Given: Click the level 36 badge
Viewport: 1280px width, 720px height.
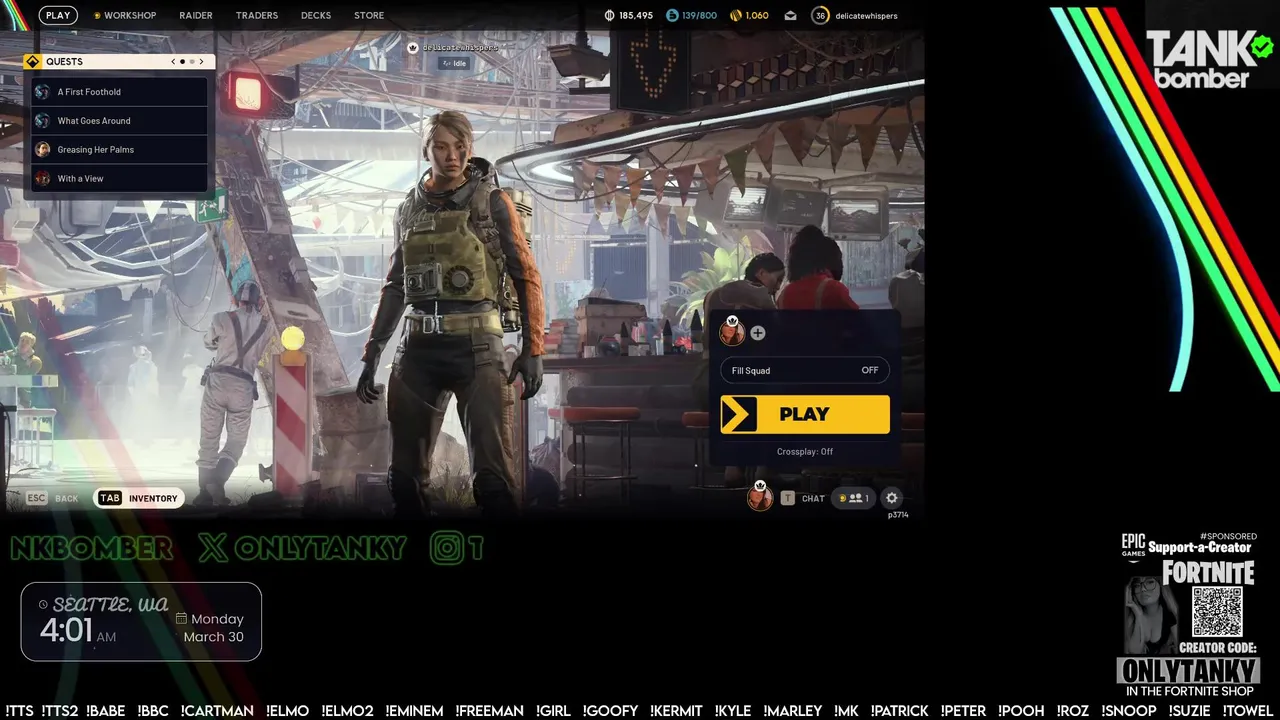Looking at the screenshot, I should pyautogui.click(x=820, y=15).
